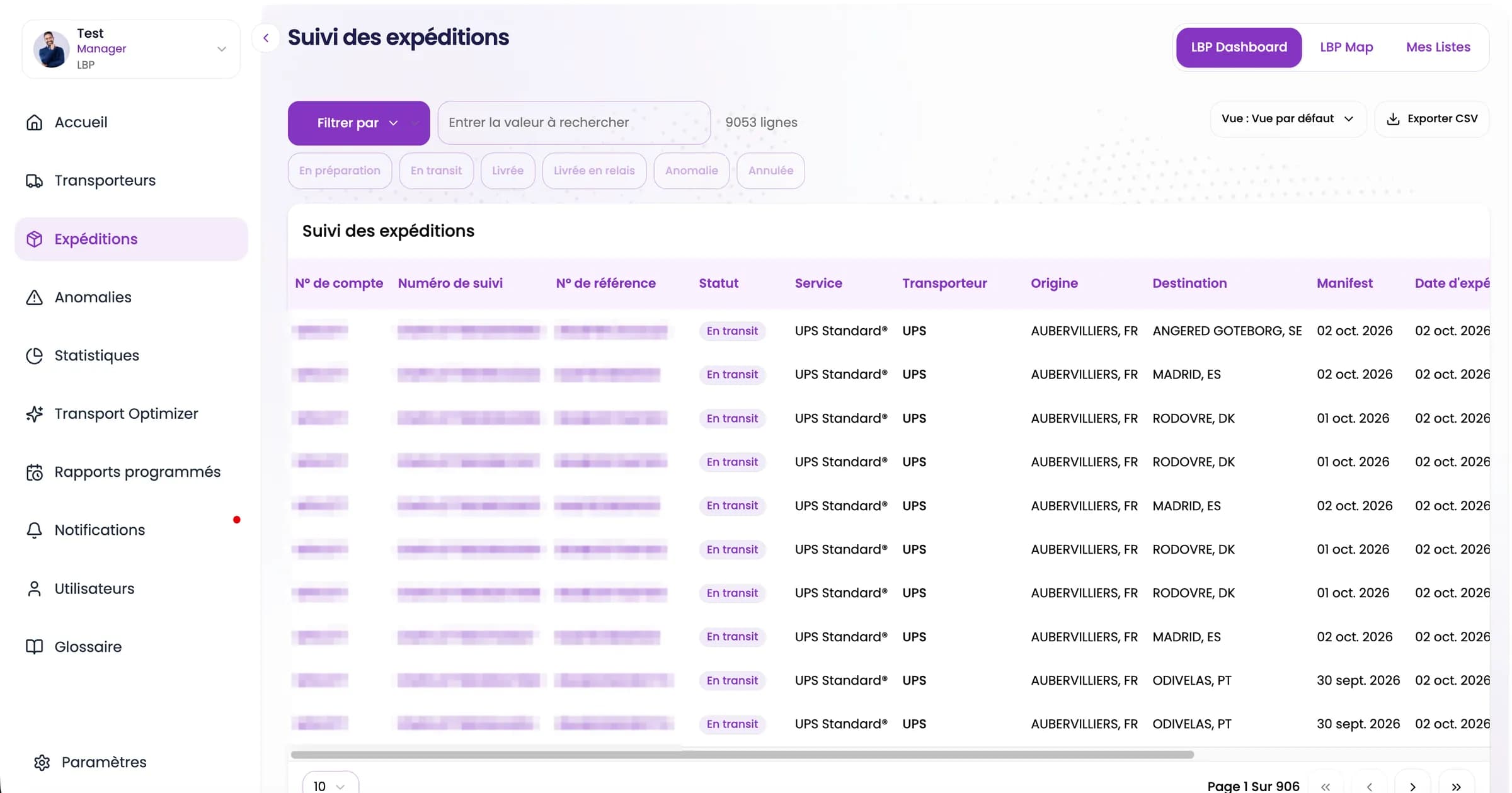This screenshot has height=793, width=1512.
Task: Jump to first page double arrow
Action: (x=1326, y=786)
